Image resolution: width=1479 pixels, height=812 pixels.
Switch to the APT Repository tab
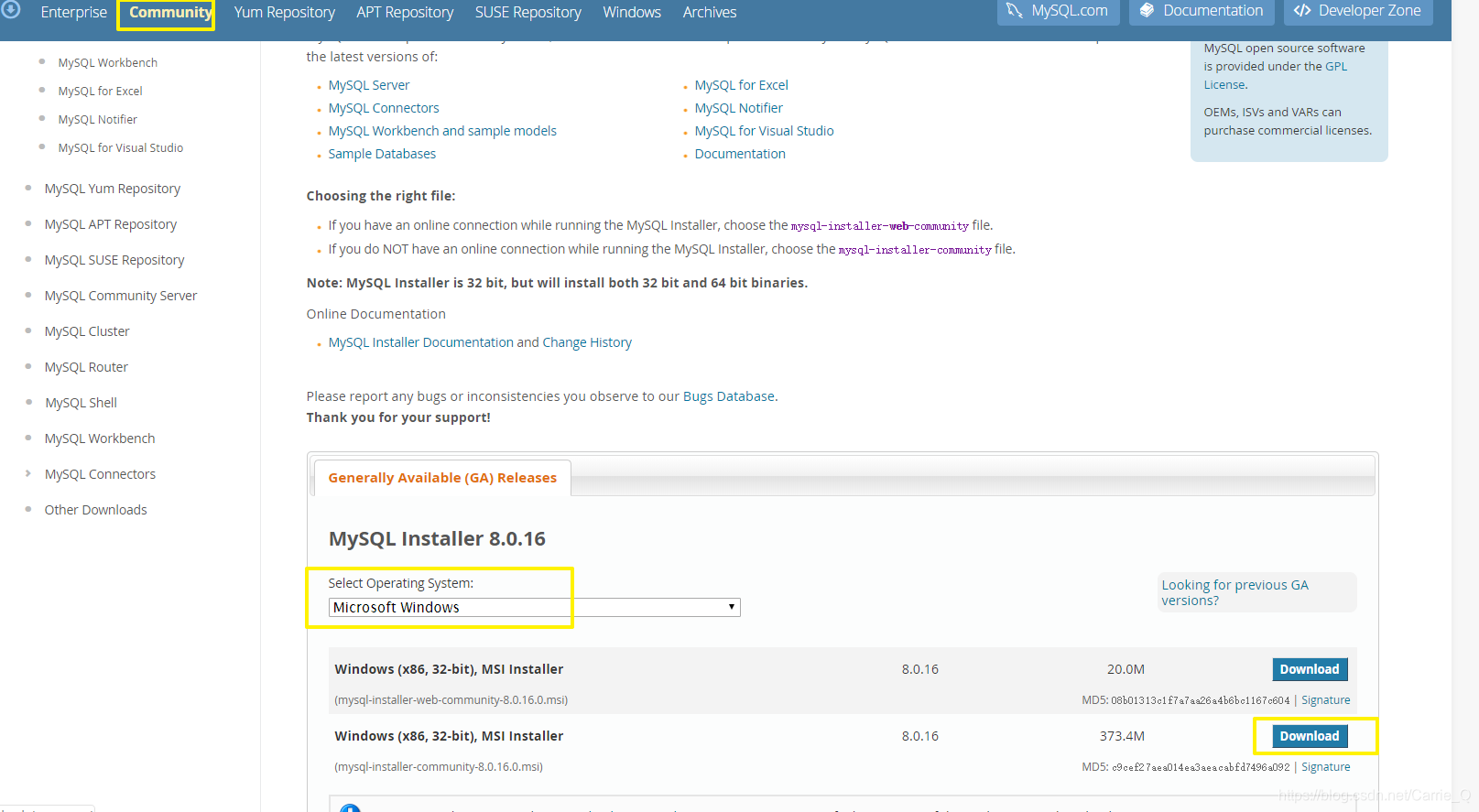pos(405,12)
